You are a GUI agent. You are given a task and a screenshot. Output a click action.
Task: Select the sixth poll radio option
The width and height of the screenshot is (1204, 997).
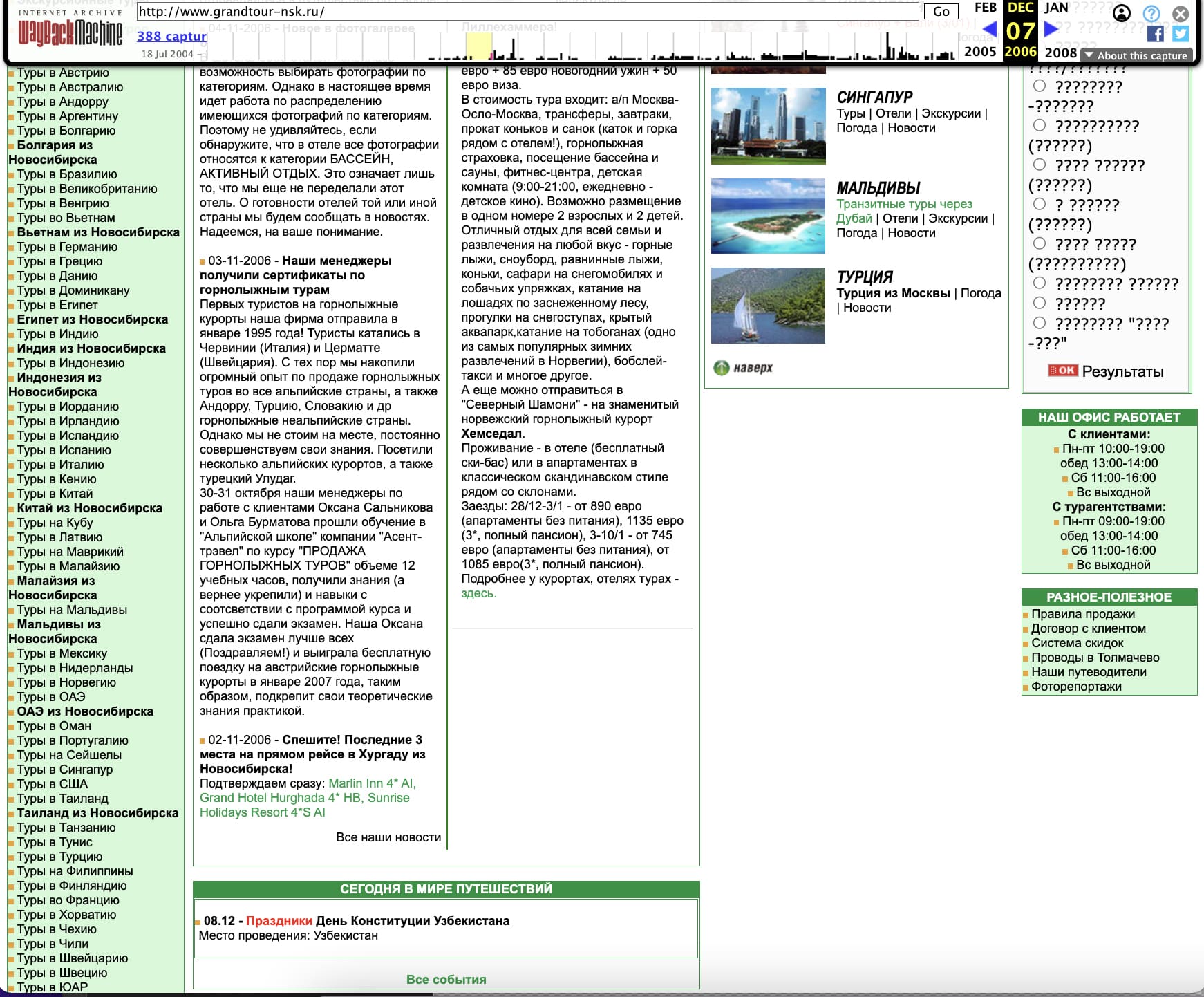(x=1040, y=283)
